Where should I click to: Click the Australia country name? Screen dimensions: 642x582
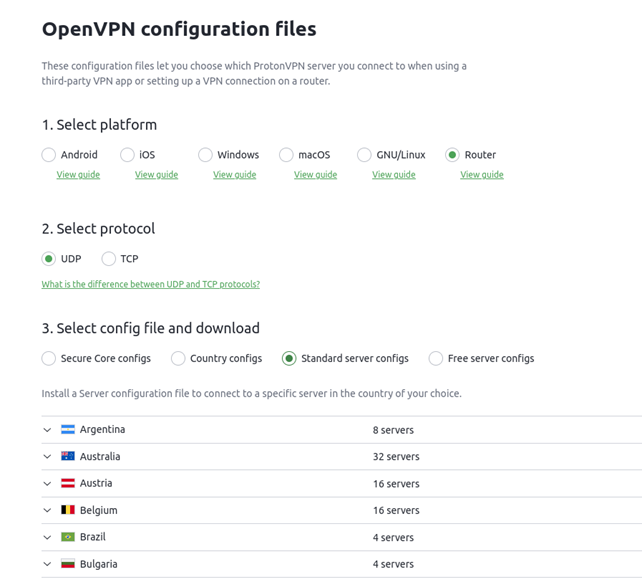pyautogui.click(x=100, y=457)
